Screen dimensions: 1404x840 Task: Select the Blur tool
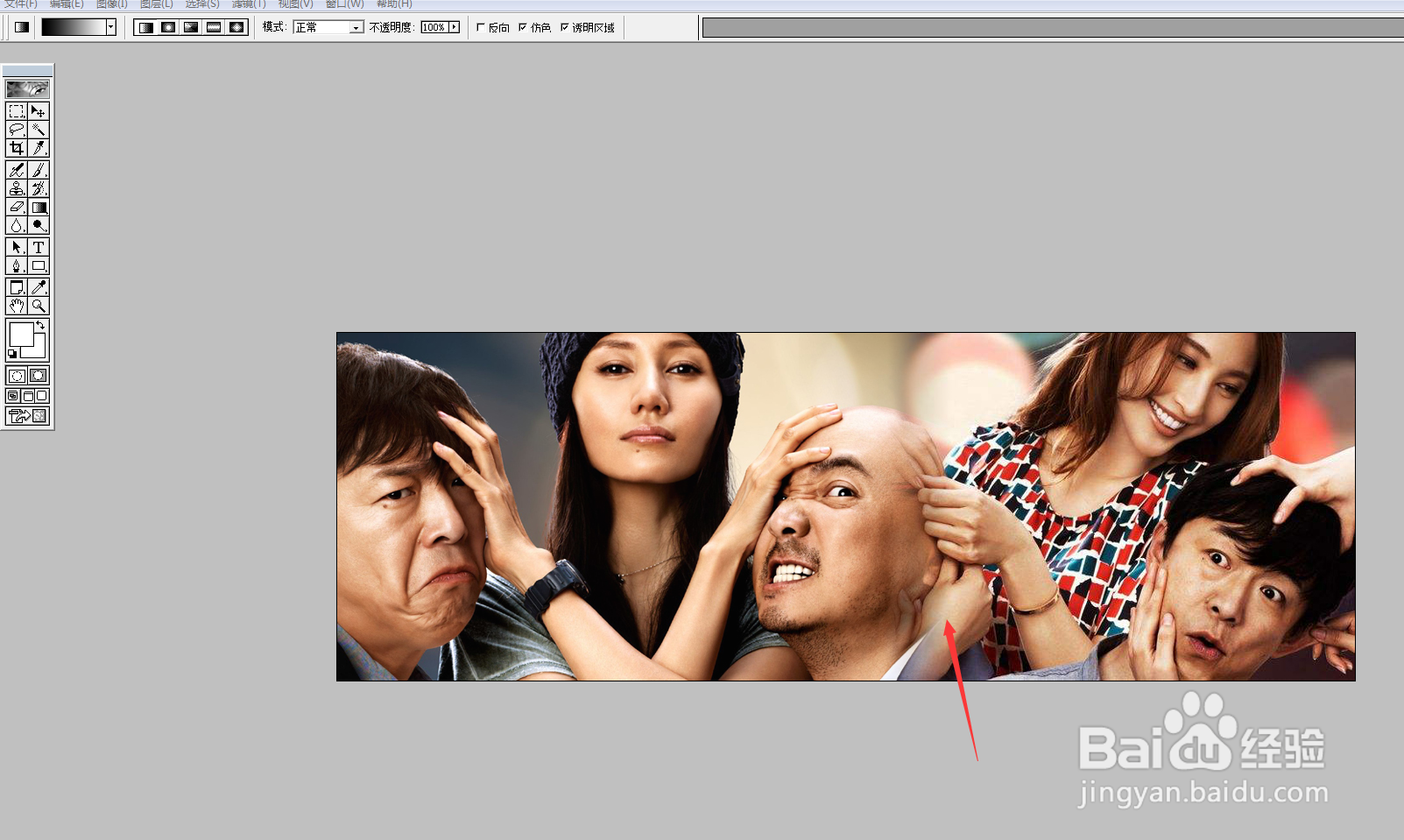(17, 225)
